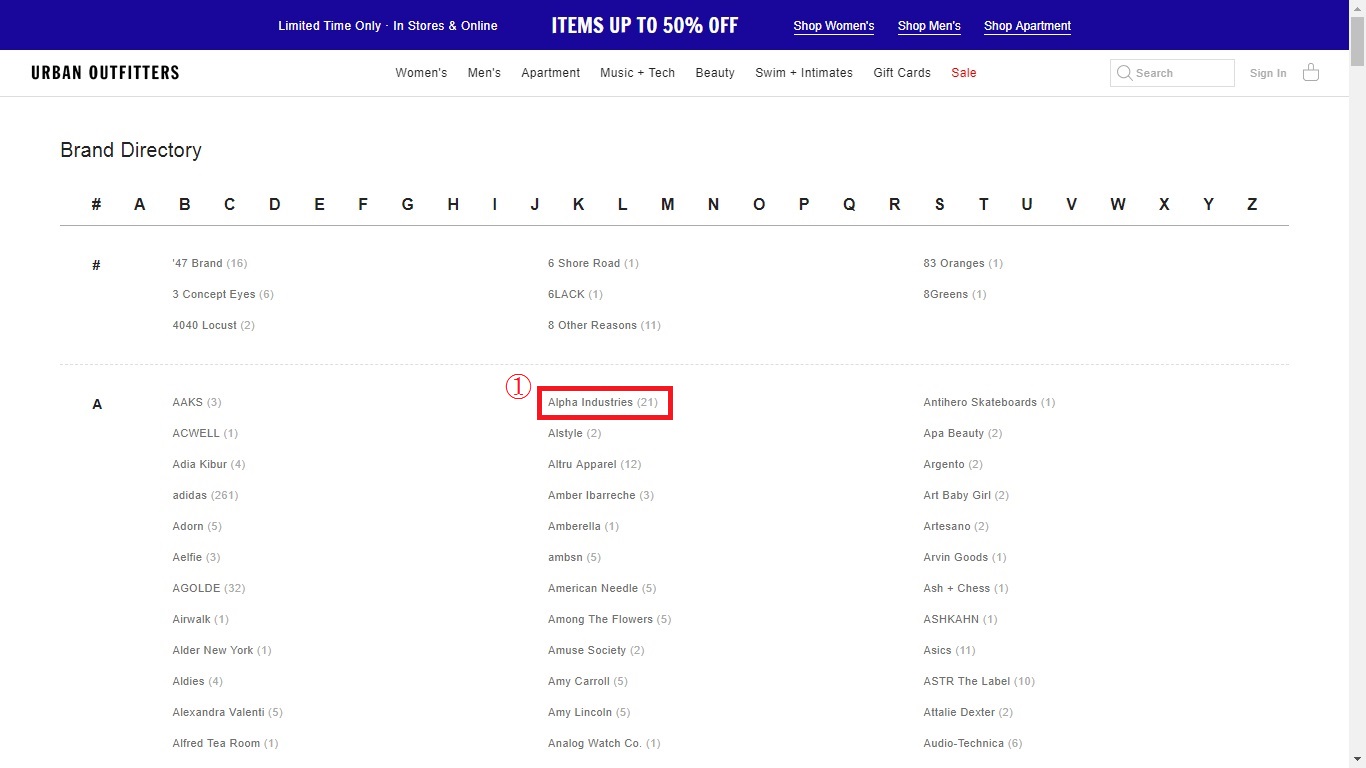
Task: Select the '47 Brand link
Action: (197, 264)
